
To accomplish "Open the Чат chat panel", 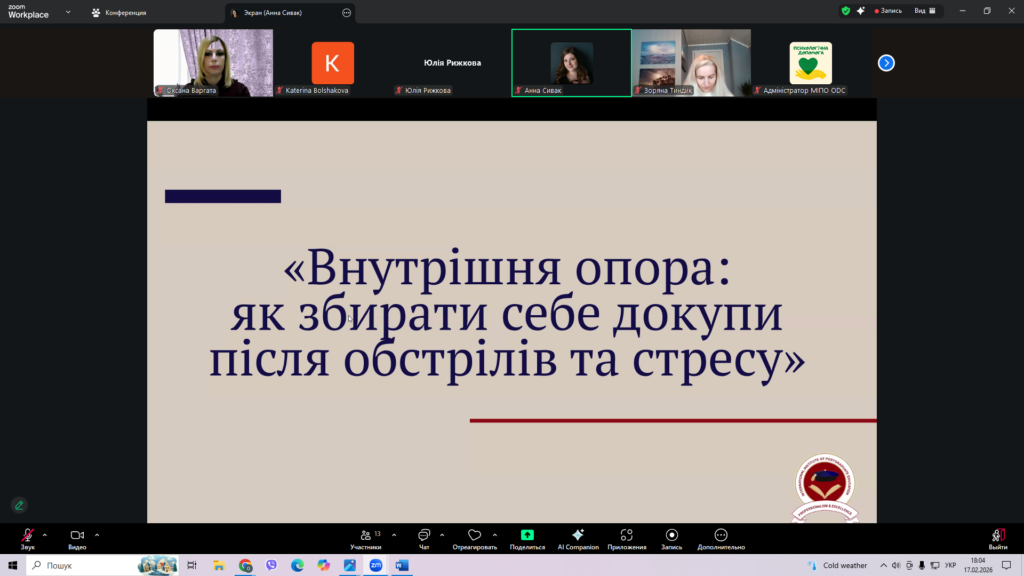I will tap(424, 536).
